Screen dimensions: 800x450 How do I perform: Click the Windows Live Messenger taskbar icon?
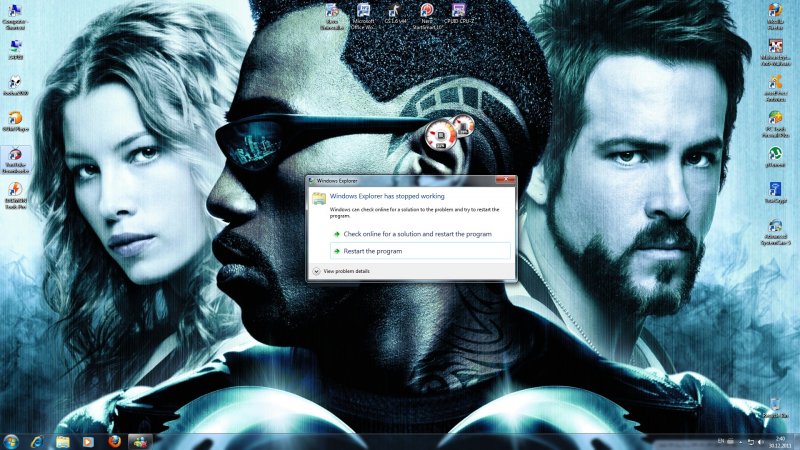coord(140,441)
